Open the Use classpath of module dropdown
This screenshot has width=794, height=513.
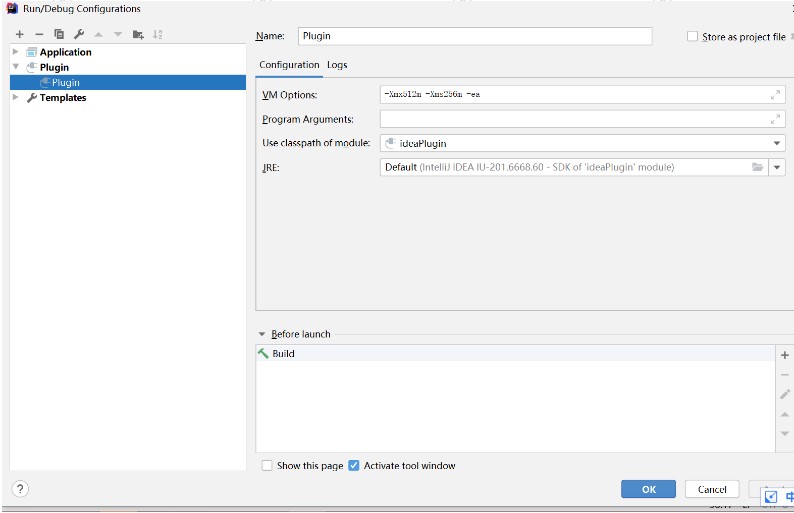[777, 143]
